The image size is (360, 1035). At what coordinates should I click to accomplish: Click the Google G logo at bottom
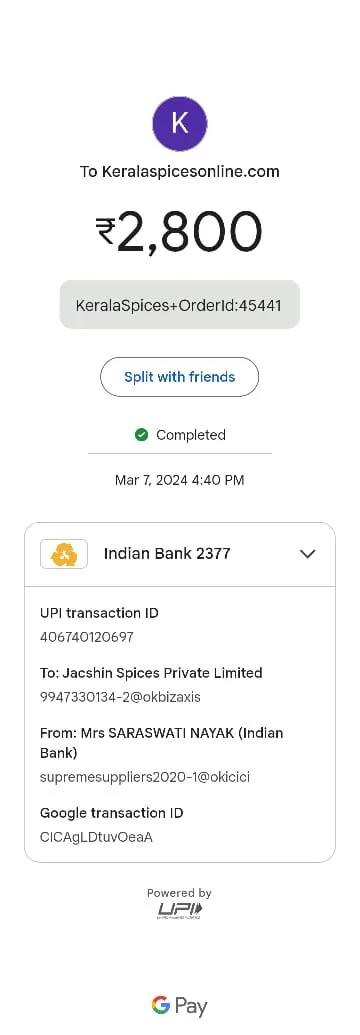click(161, 1005)
